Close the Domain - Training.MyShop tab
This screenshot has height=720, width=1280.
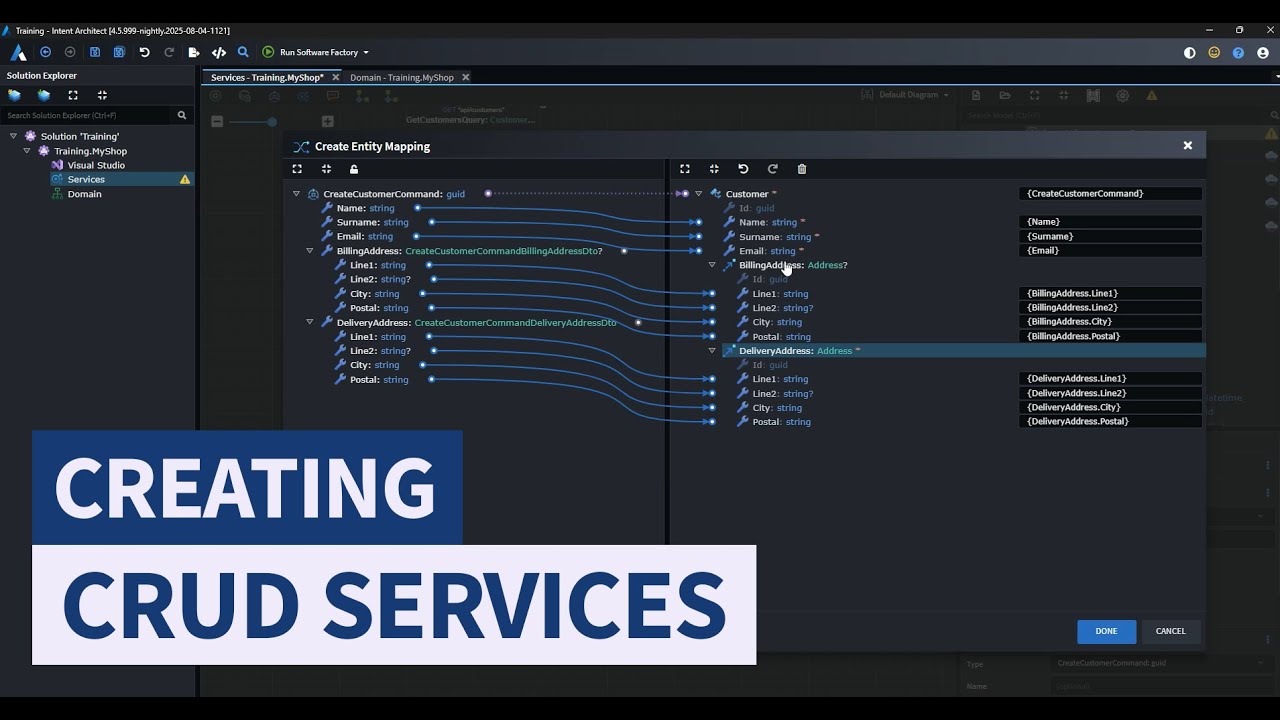click(465, 77)
